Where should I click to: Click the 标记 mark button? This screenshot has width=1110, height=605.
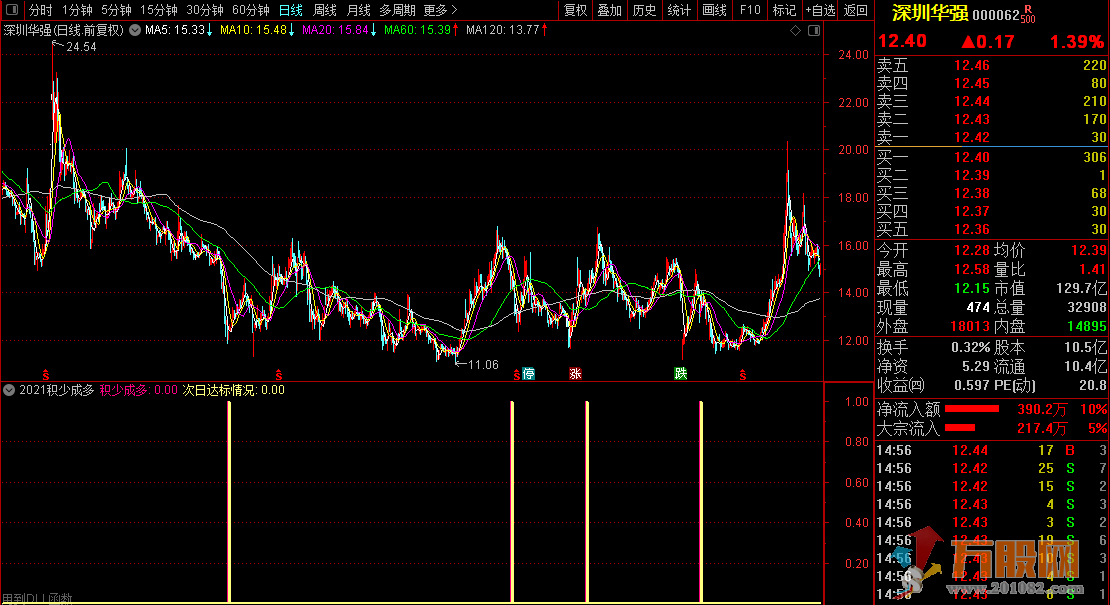pyautogui.click(x=784, y=10)
